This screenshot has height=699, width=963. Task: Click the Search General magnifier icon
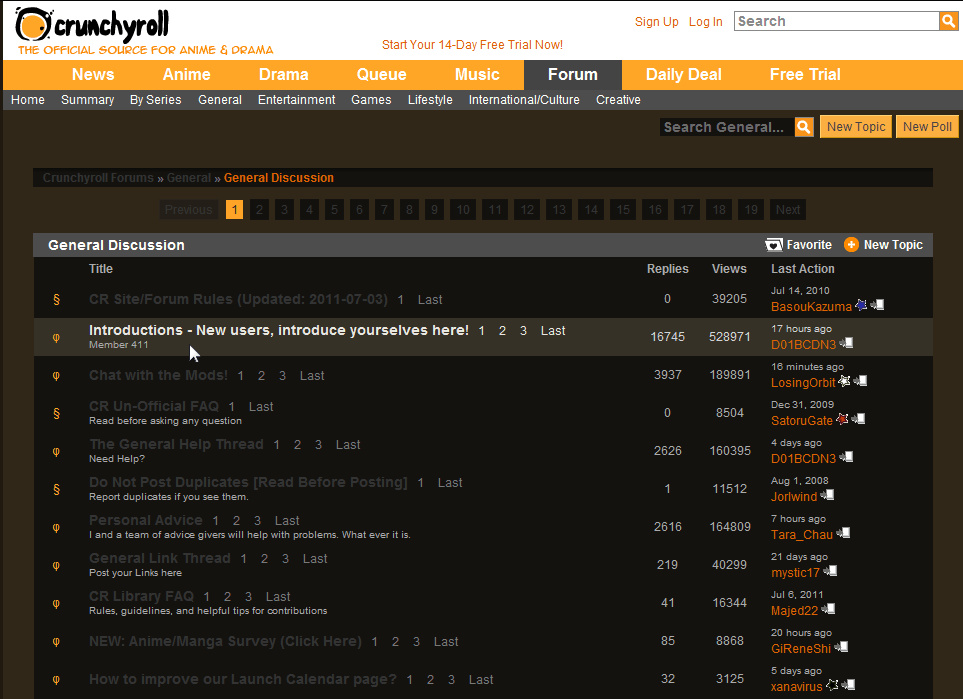[x=804, y=127]
